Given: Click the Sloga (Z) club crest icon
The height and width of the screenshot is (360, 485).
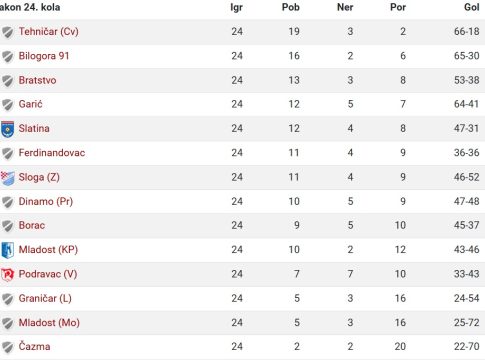Looking at the screenshot, I should 7,177.
